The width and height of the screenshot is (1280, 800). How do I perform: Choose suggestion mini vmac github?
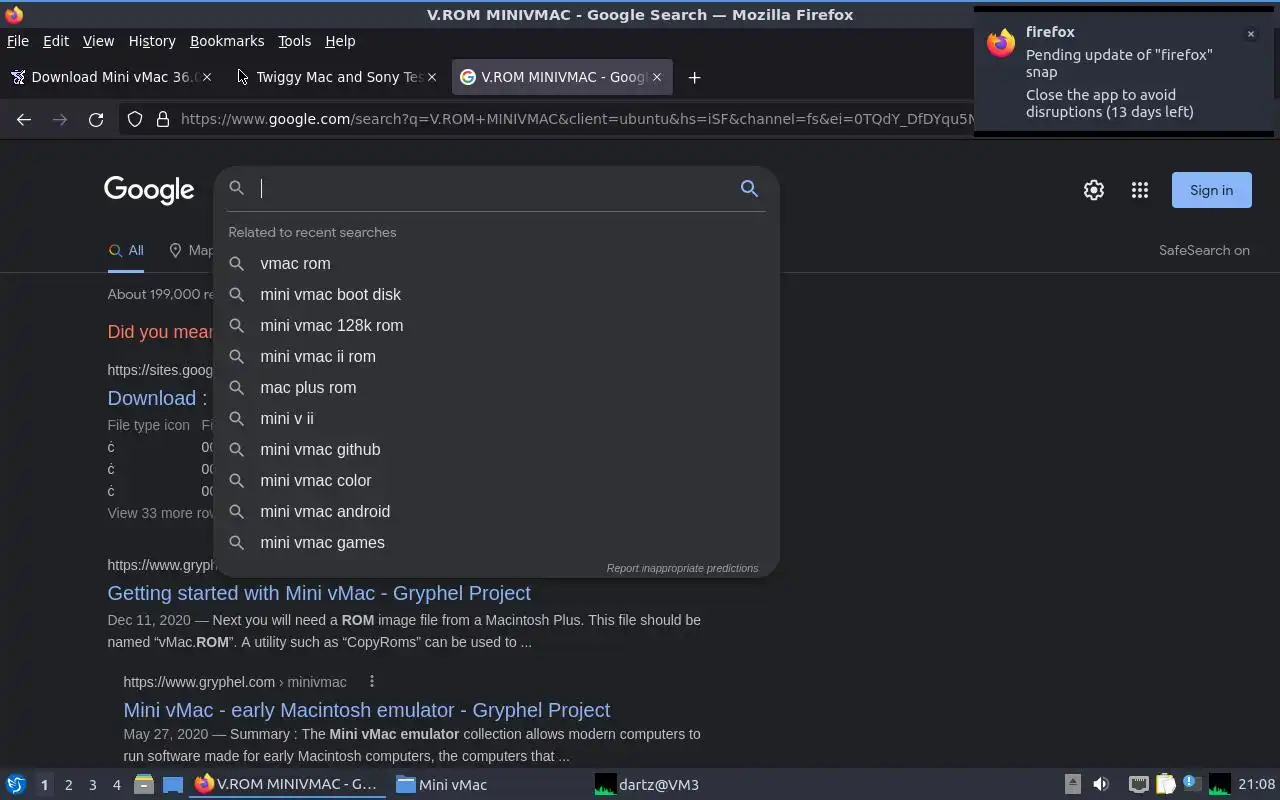[x=496, y=449]
